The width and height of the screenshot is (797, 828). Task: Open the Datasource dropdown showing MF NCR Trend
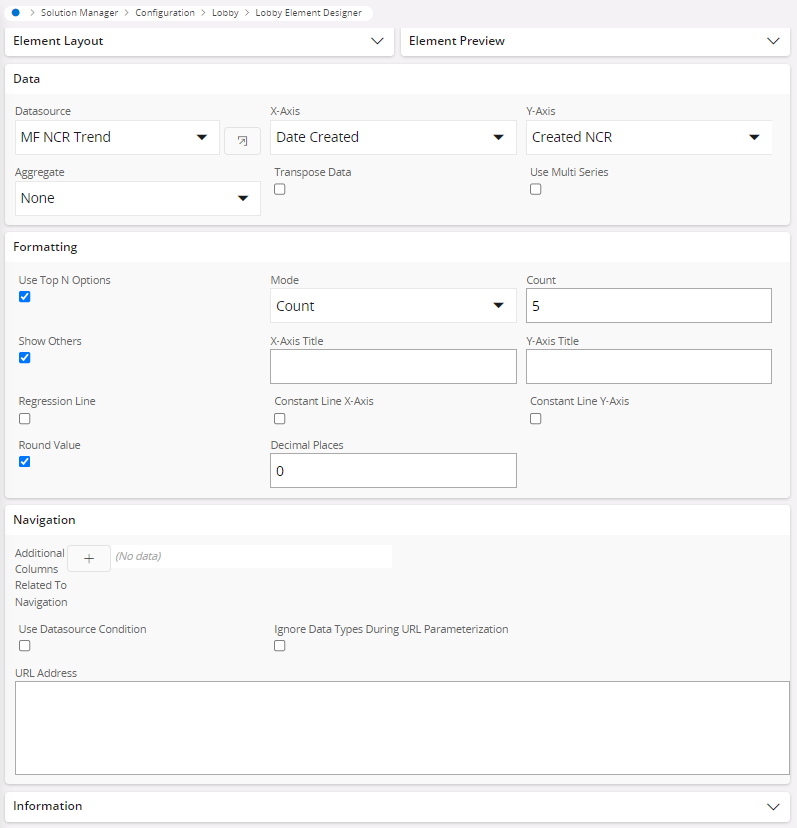(x=115, y=137)
